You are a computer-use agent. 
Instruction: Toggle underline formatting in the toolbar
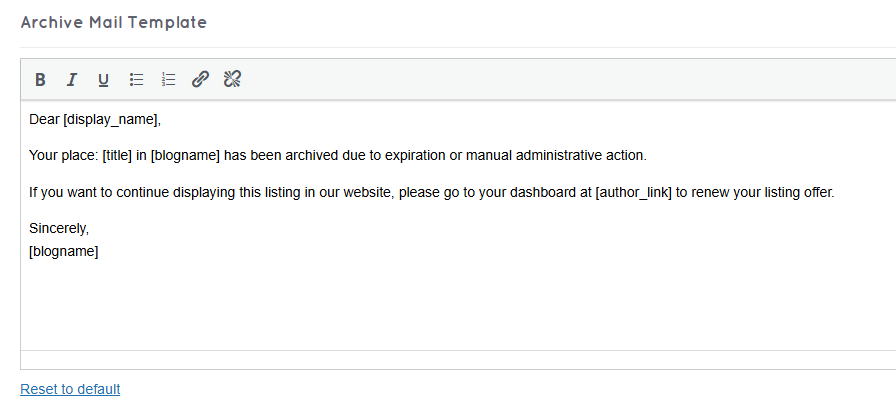point(103,80)
